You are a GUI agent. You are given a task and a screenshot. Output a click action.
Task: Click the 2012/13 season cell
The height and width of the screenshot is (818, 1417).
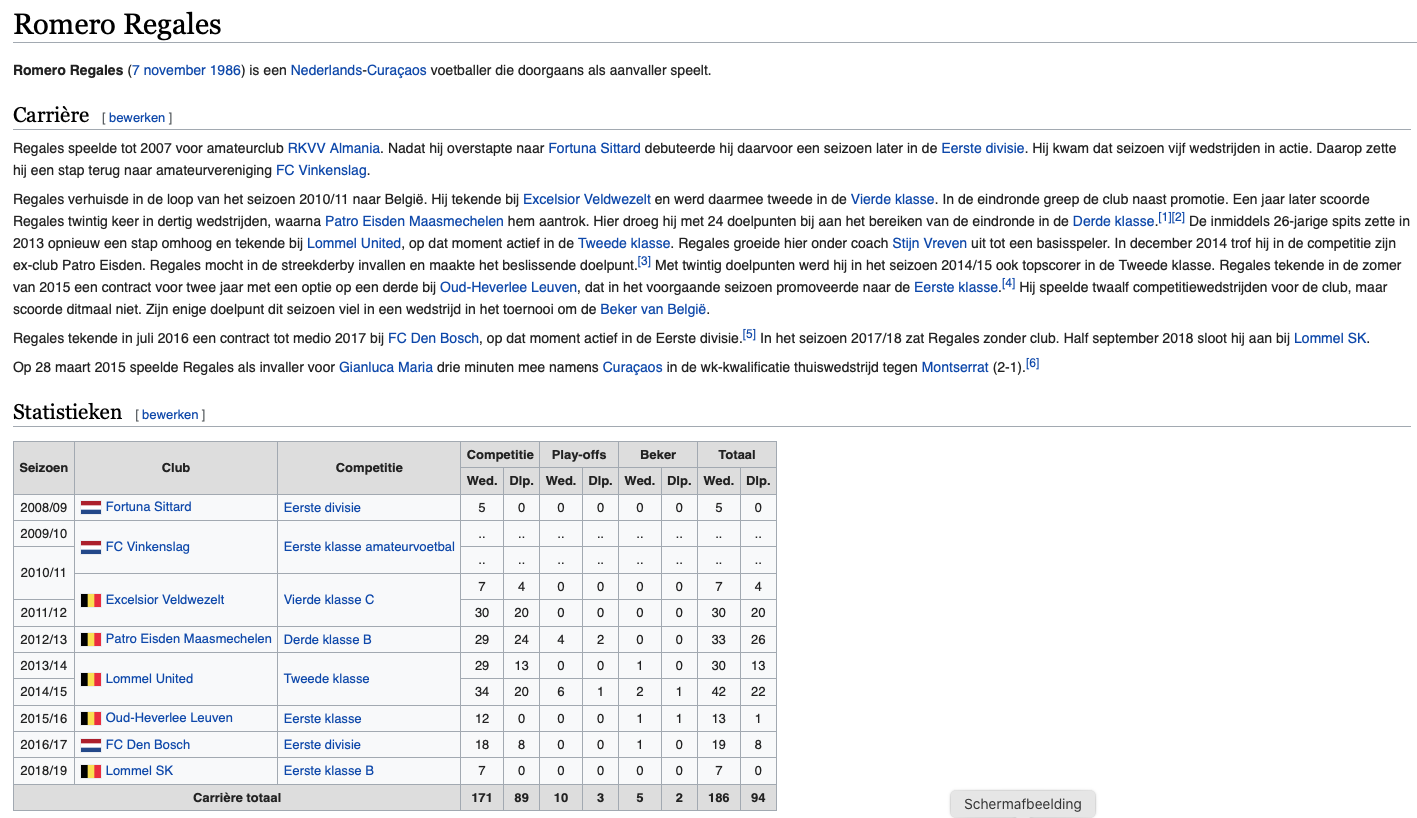coord(44,639)
